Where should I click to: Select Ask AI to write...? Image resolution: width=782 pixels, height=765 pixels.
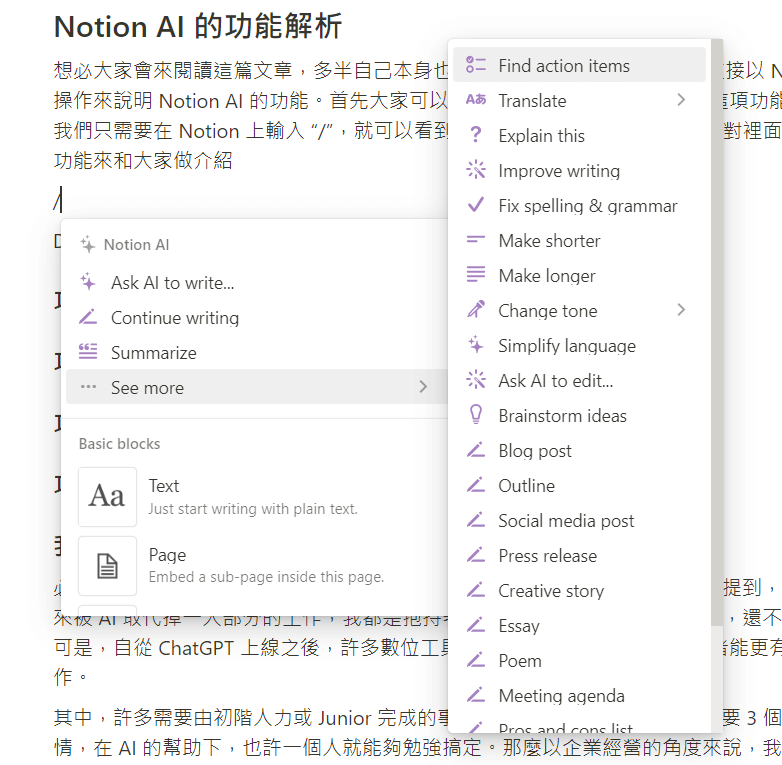(257, 282)
